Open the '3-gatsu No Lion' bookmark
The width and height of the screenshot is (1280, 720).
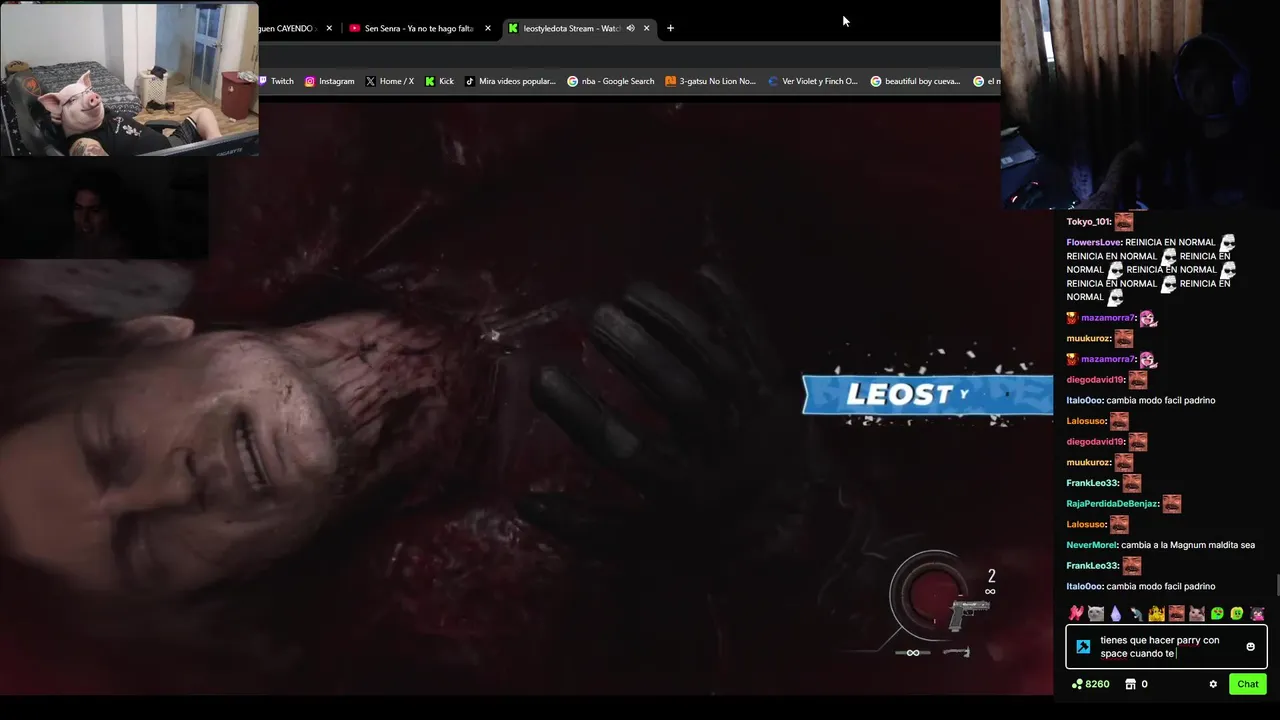[711, 81]
